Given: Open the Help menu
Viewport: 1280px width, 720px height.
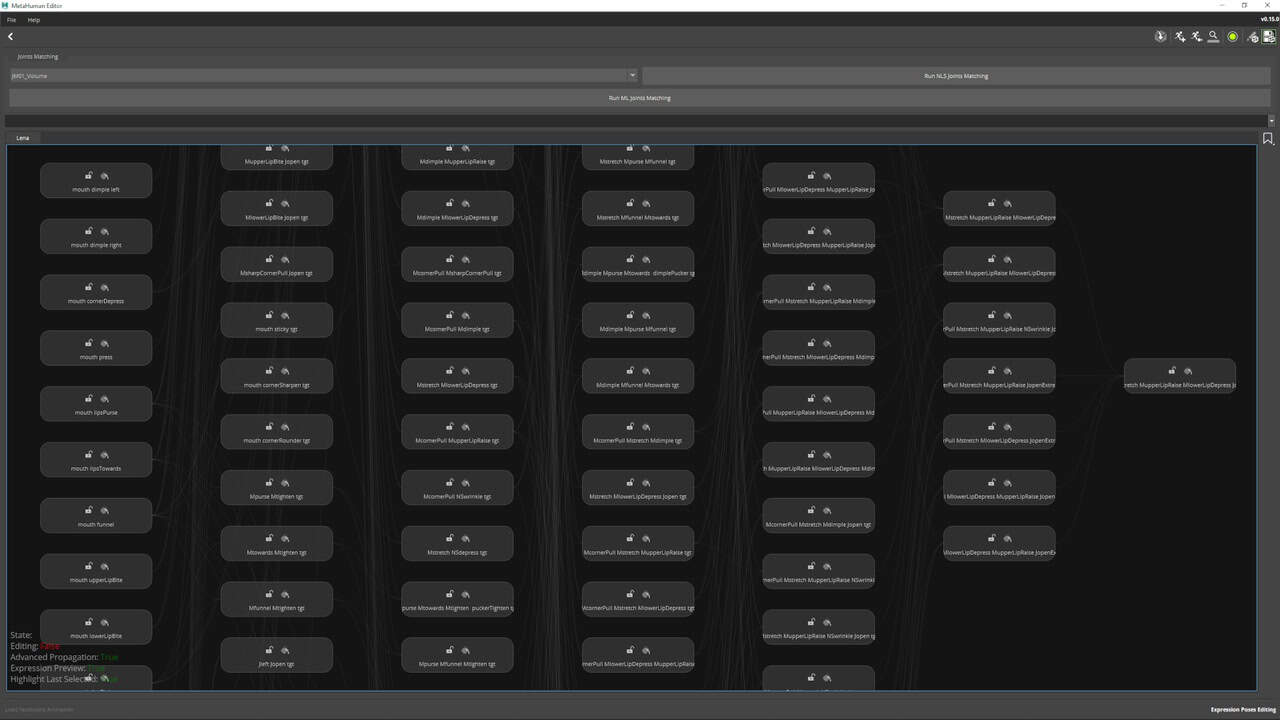Looking at the screenshot, I should [x=34, y=20].
